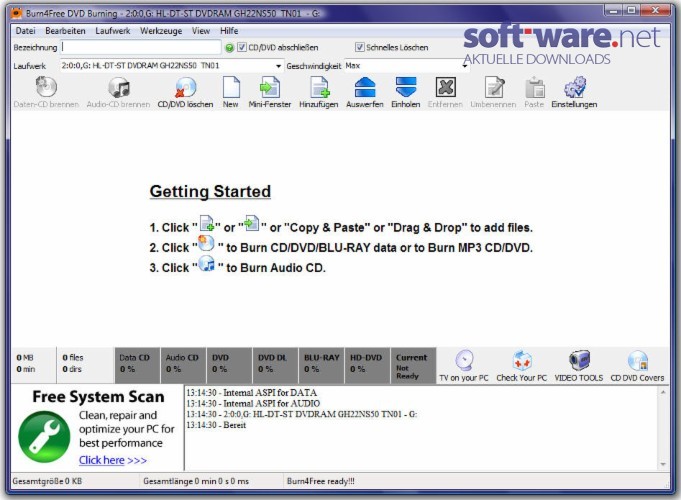This screenshot has height=500, width=681.
Task: Click log scrollbar up arrow
Action: coord(663,392)
